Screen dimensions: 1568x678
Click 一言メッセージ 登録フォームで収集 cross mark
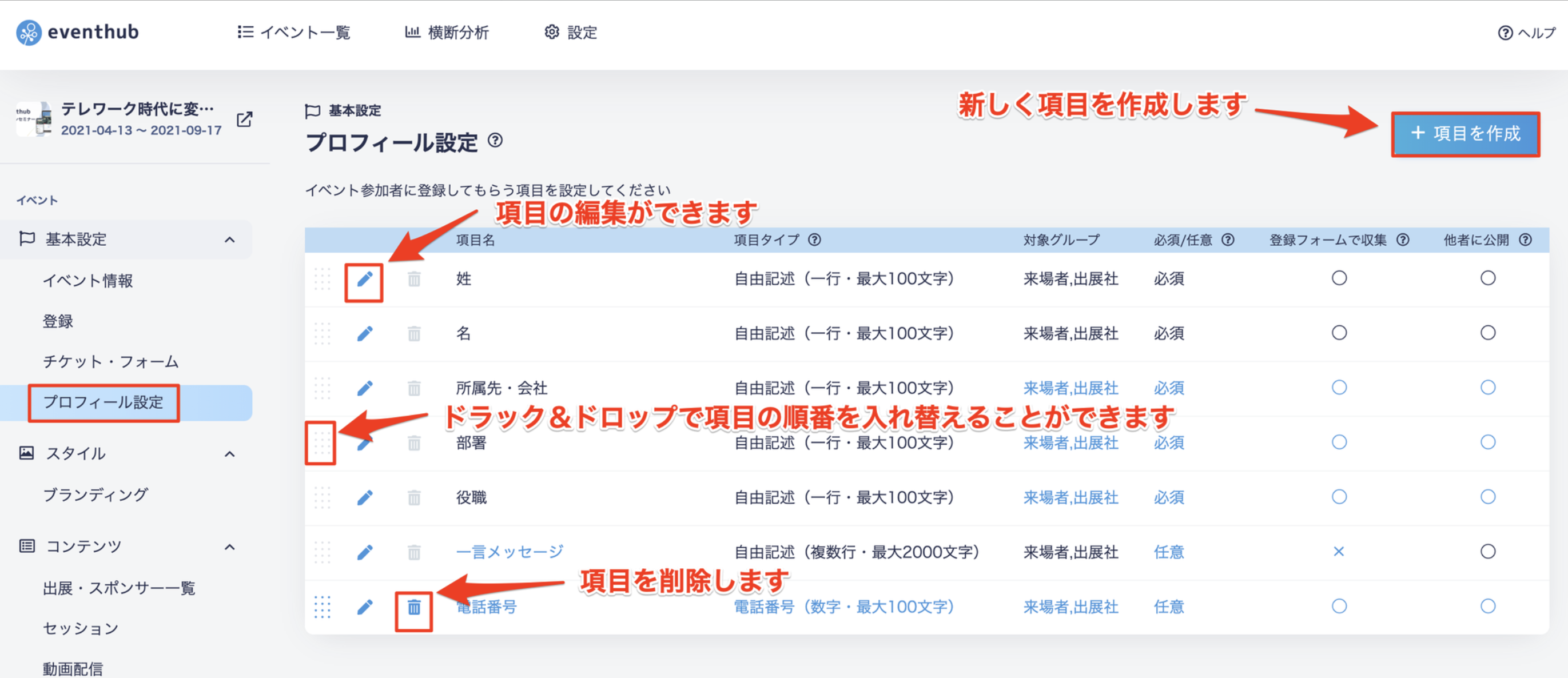1339,552
